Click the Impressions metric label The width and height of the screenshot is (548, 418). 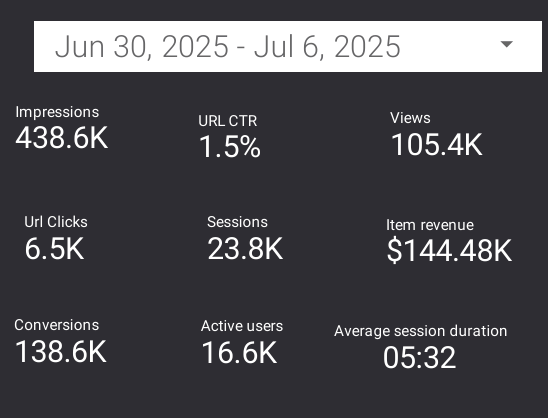57,112
